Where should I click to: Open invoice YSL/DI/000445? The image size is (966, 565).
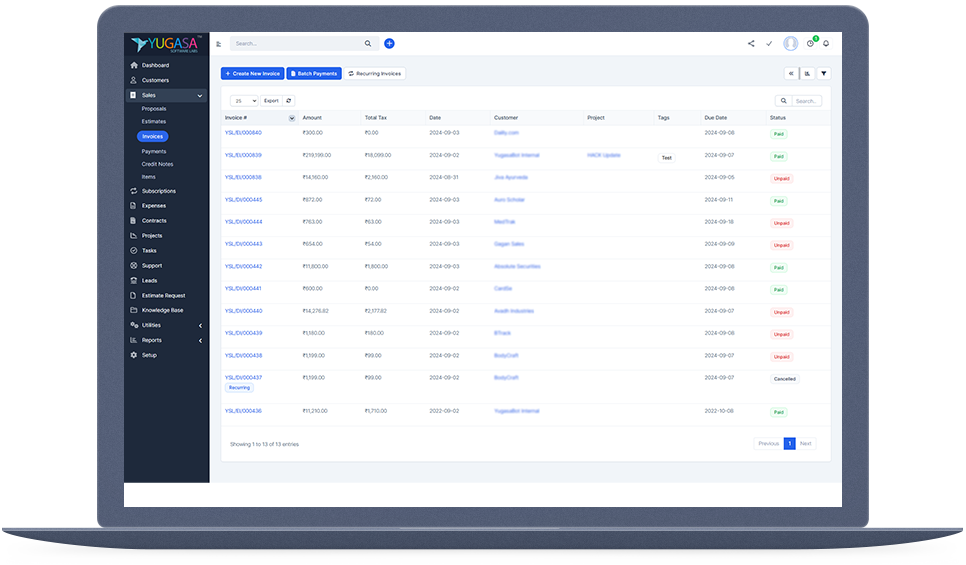pos(243,200)
